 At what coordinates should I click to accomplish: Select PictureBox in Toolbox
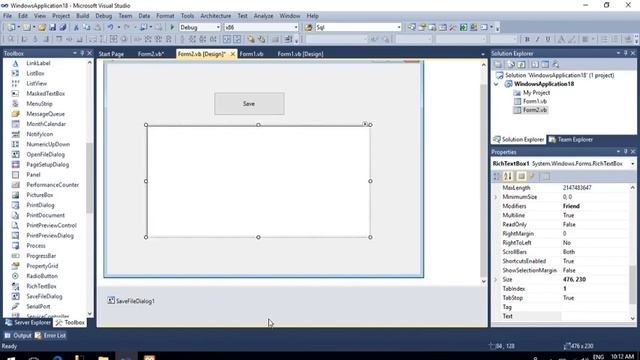click(x=40, y=195)
